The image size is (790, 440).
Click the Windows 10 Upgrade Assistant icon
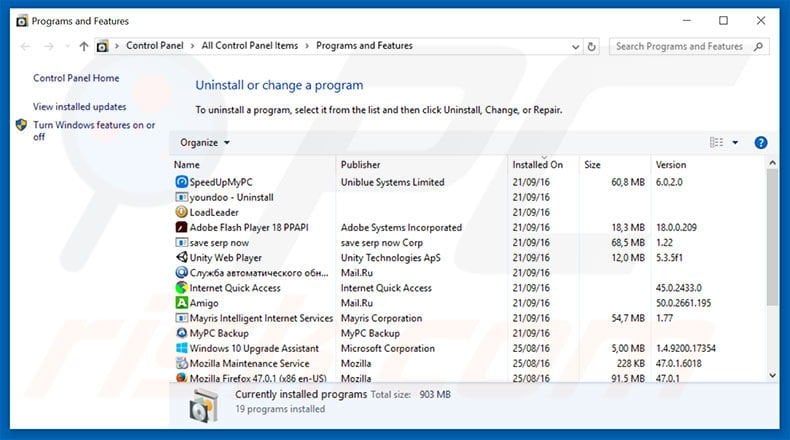(181, 348)
